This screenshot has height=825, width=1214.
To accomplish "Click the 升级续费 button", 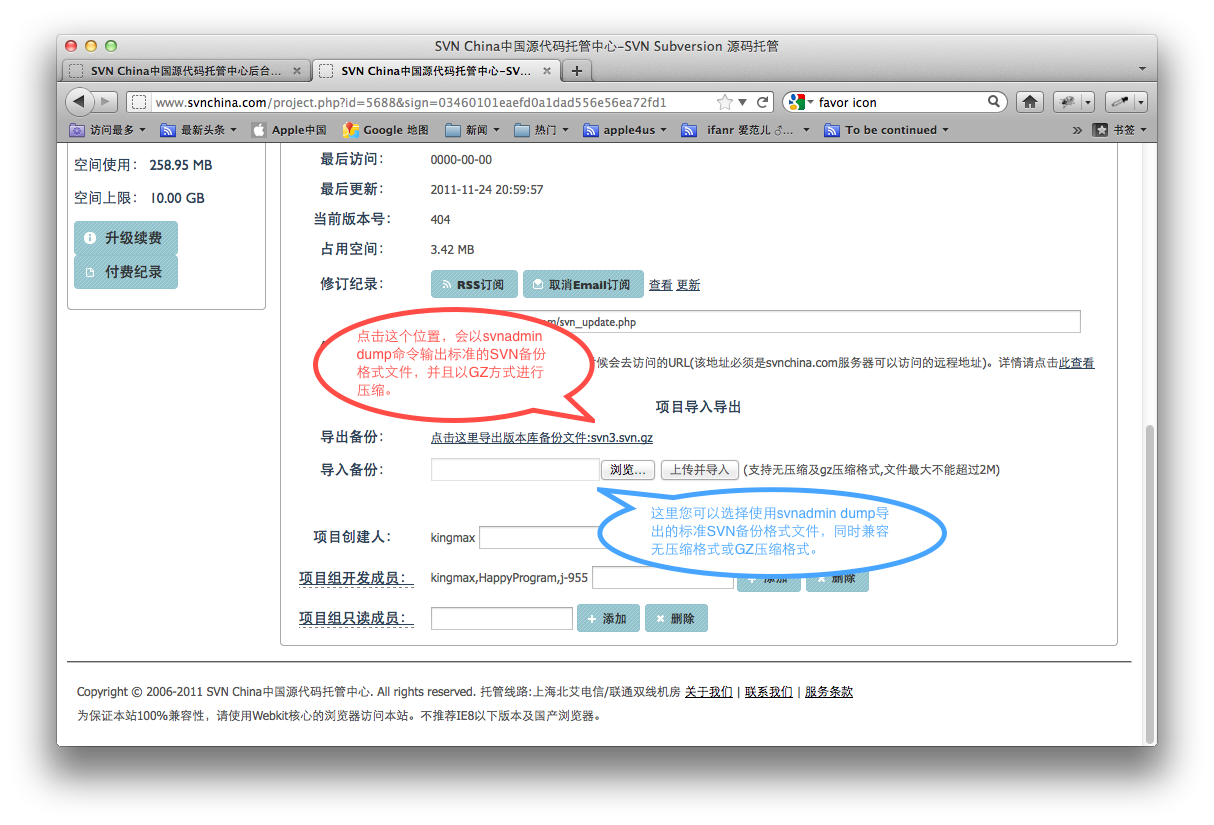I will (126, 238).
